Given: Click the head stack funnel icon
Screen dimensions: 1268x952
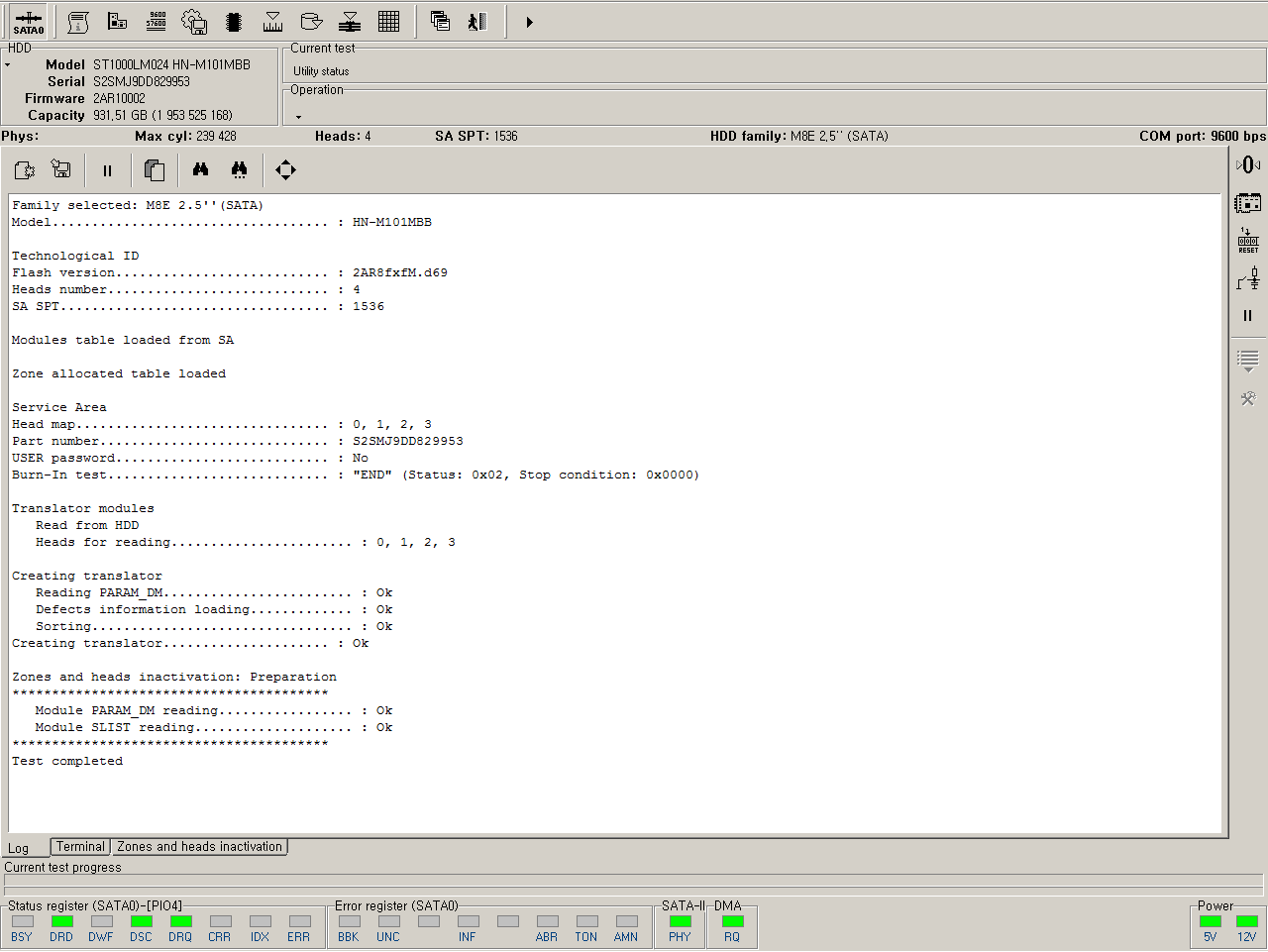Looking at the screenshot, I should [350, 22].
